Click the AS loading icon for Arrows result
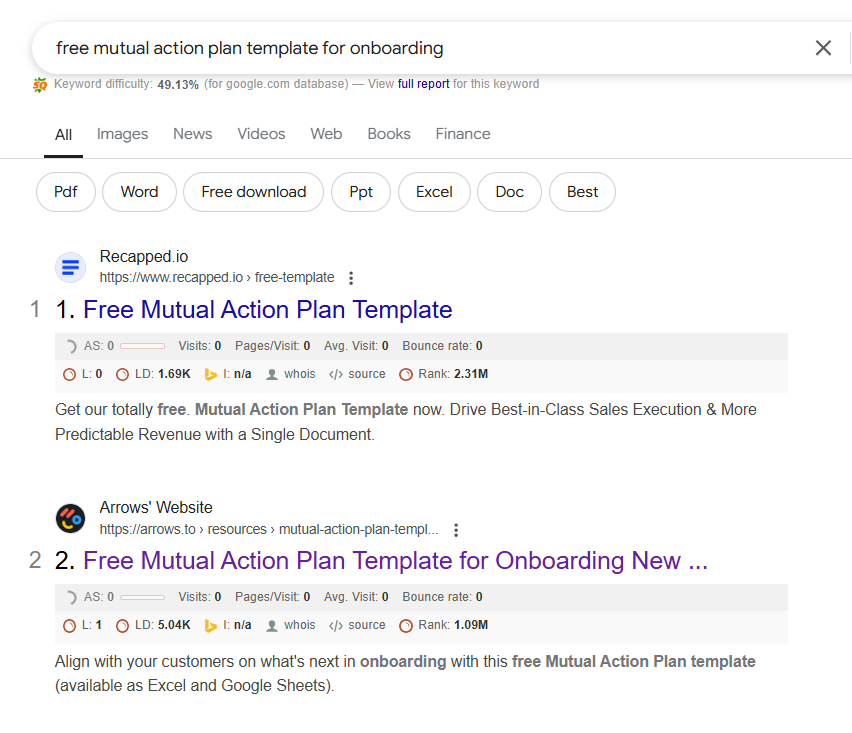 click(x=71, y=597)
